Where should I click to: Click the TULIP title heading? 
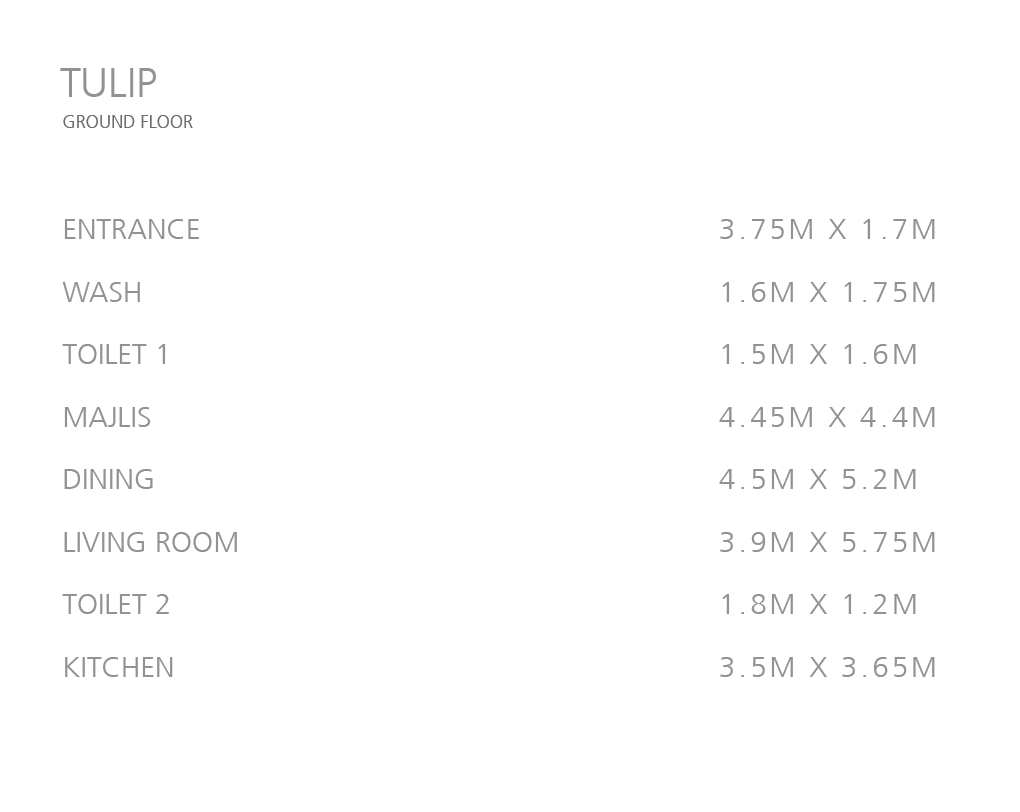coord(108,84)
